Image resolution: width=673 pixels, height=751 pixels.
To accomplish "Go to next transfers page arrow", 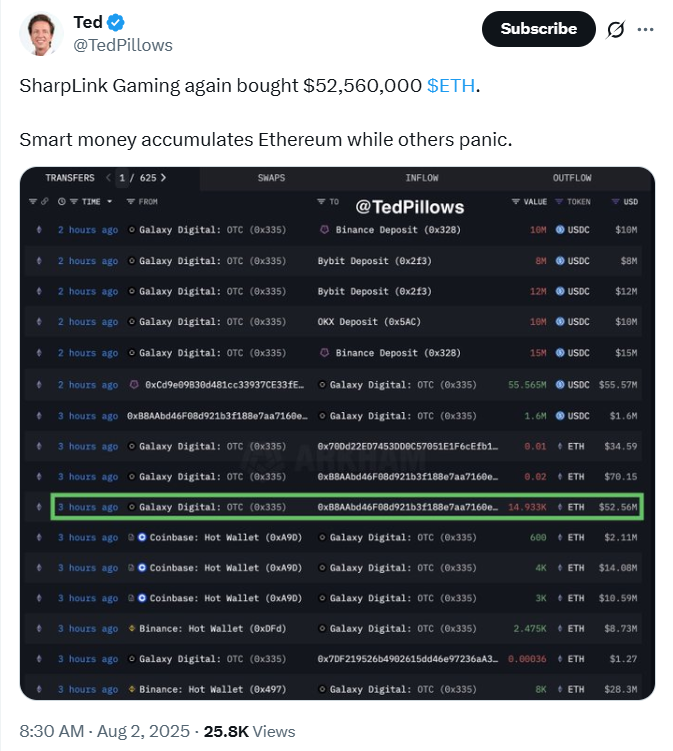I will (x=163, y=178).
